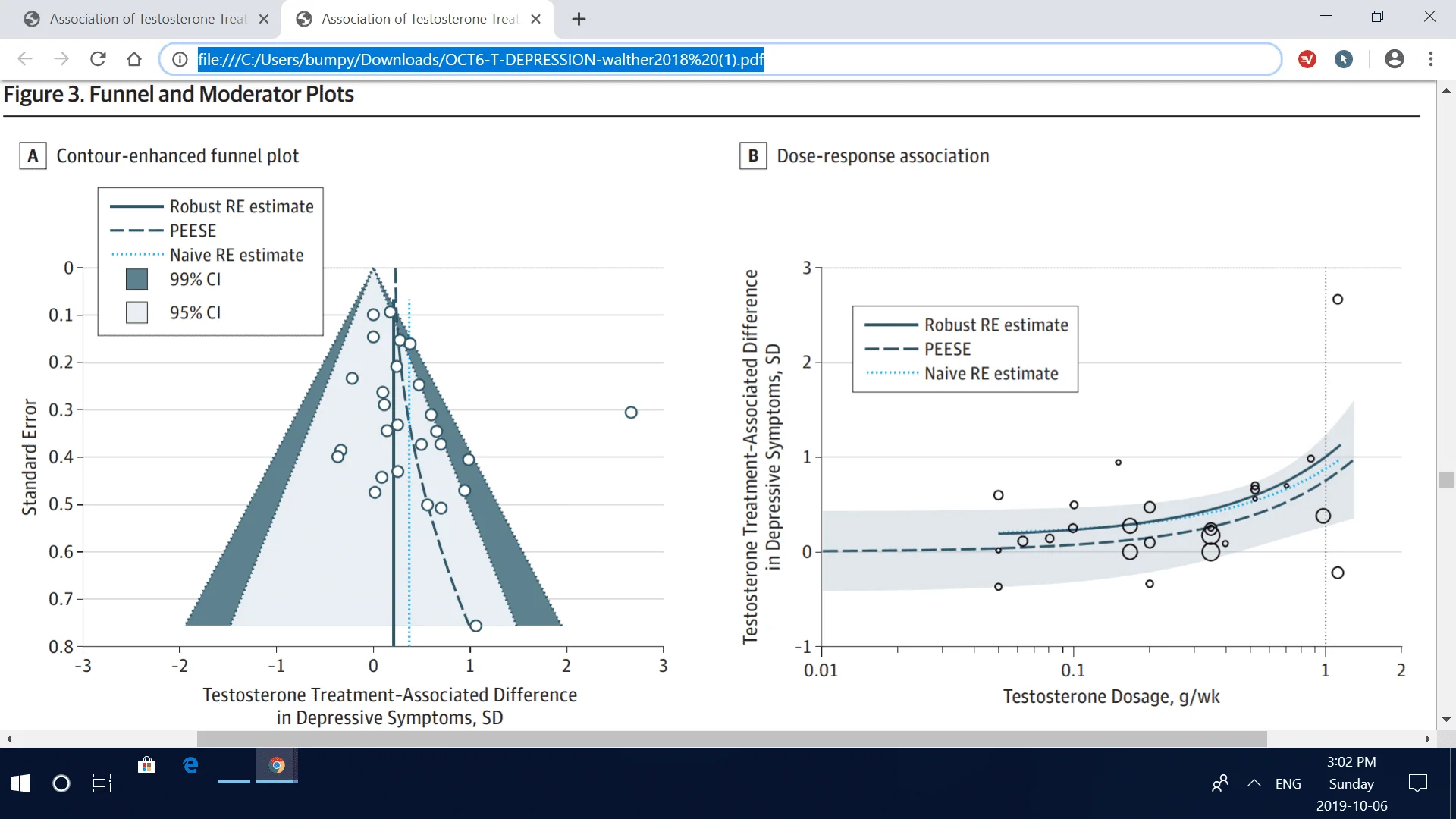
Task: Click the Testosterone Dosage, g/wk axis label
Action: (x=1111, y=696)
